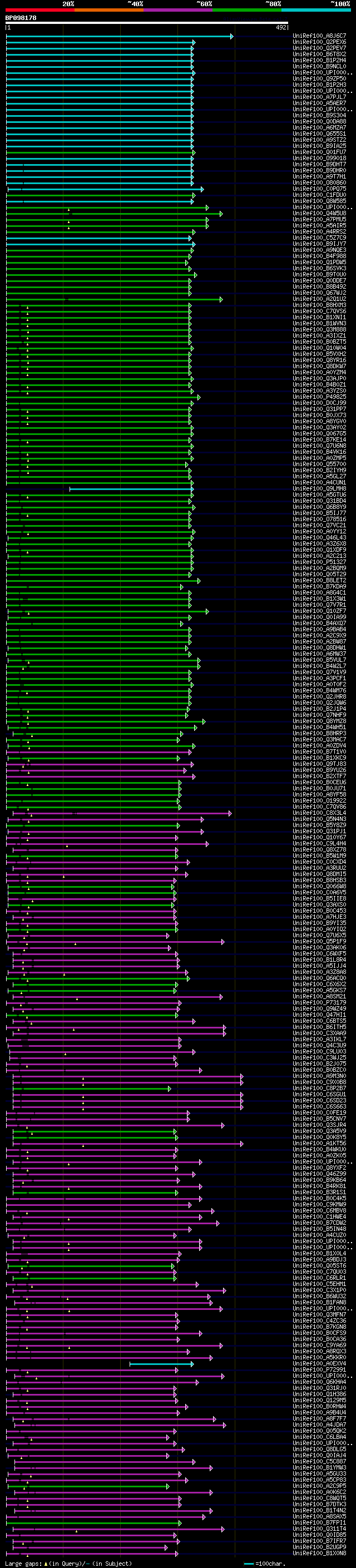Open hit UniRef100_Q2PEV7
The image size is (356, 1568).
click(x=319, y=48)
